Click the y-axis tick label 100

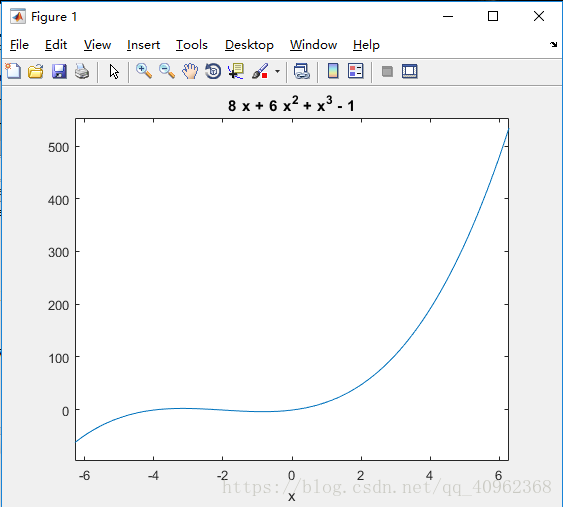pyautogui.click(x=59, y=358)
